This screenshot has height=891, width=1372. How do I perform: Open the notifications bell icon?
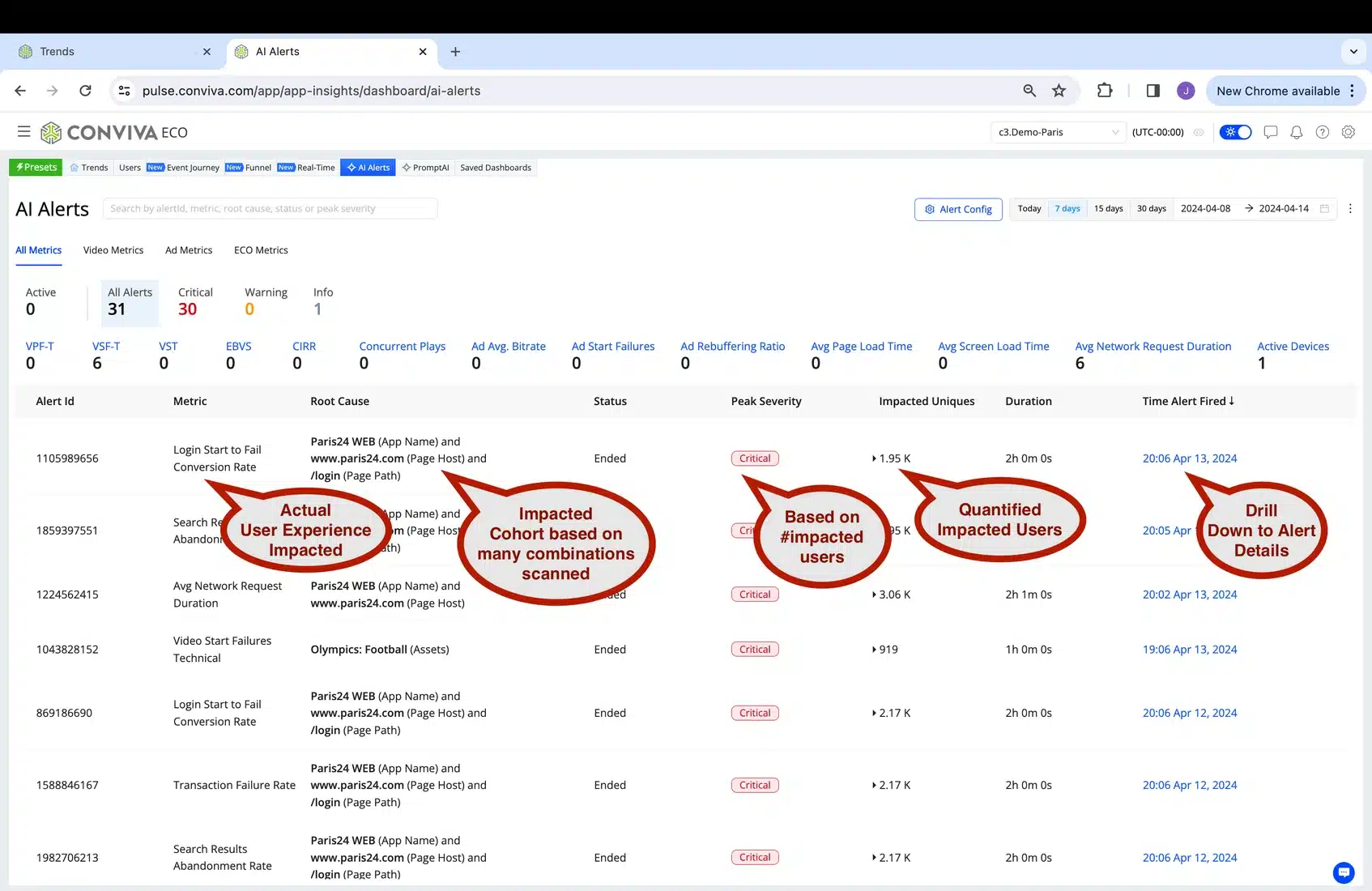pos(1296,132)
